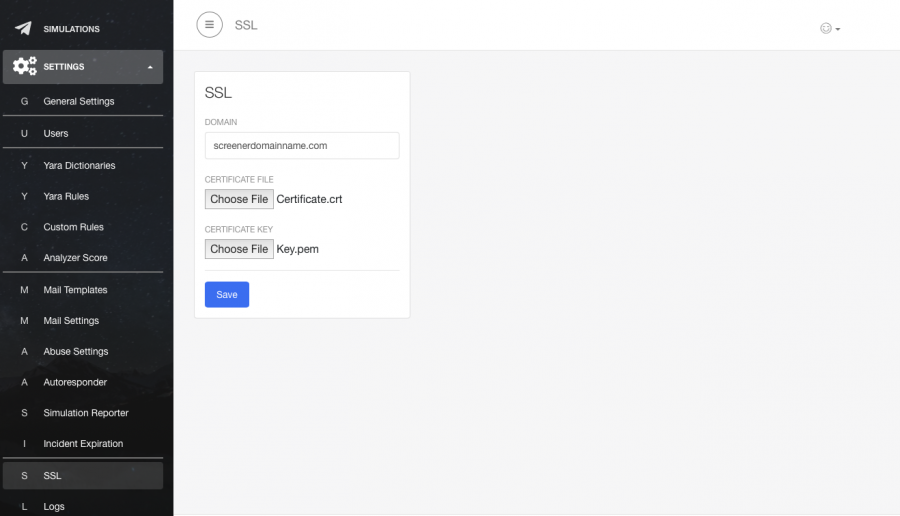This screenshot has height=516, width=900.
Task: Click the Settings gears icon
Action: click(24, 67)
